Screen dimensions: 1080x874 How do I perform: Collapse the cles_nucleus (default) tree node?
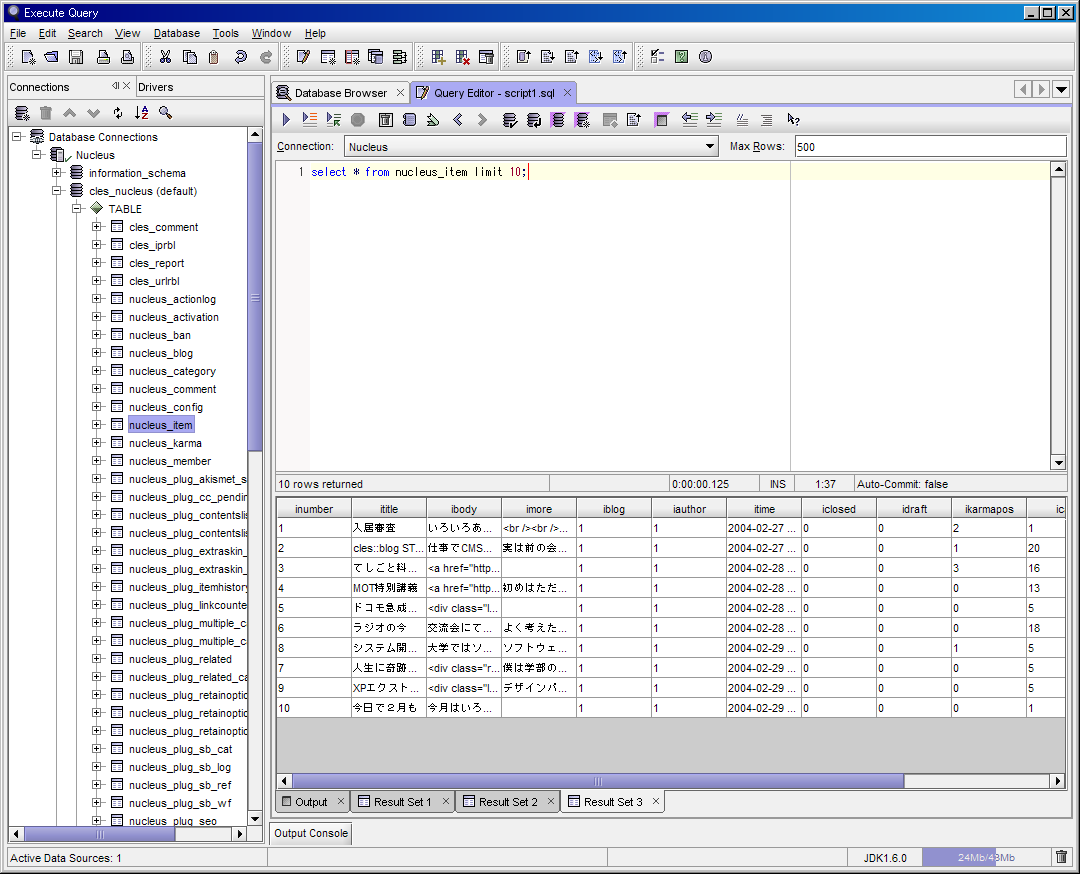coord(57,191)
